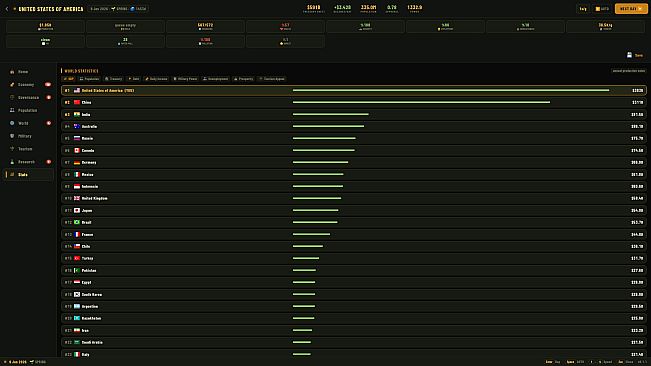Open the Tourism section
Image resolution: width=651 pixels, height=366 pixels.
(28, 149)
